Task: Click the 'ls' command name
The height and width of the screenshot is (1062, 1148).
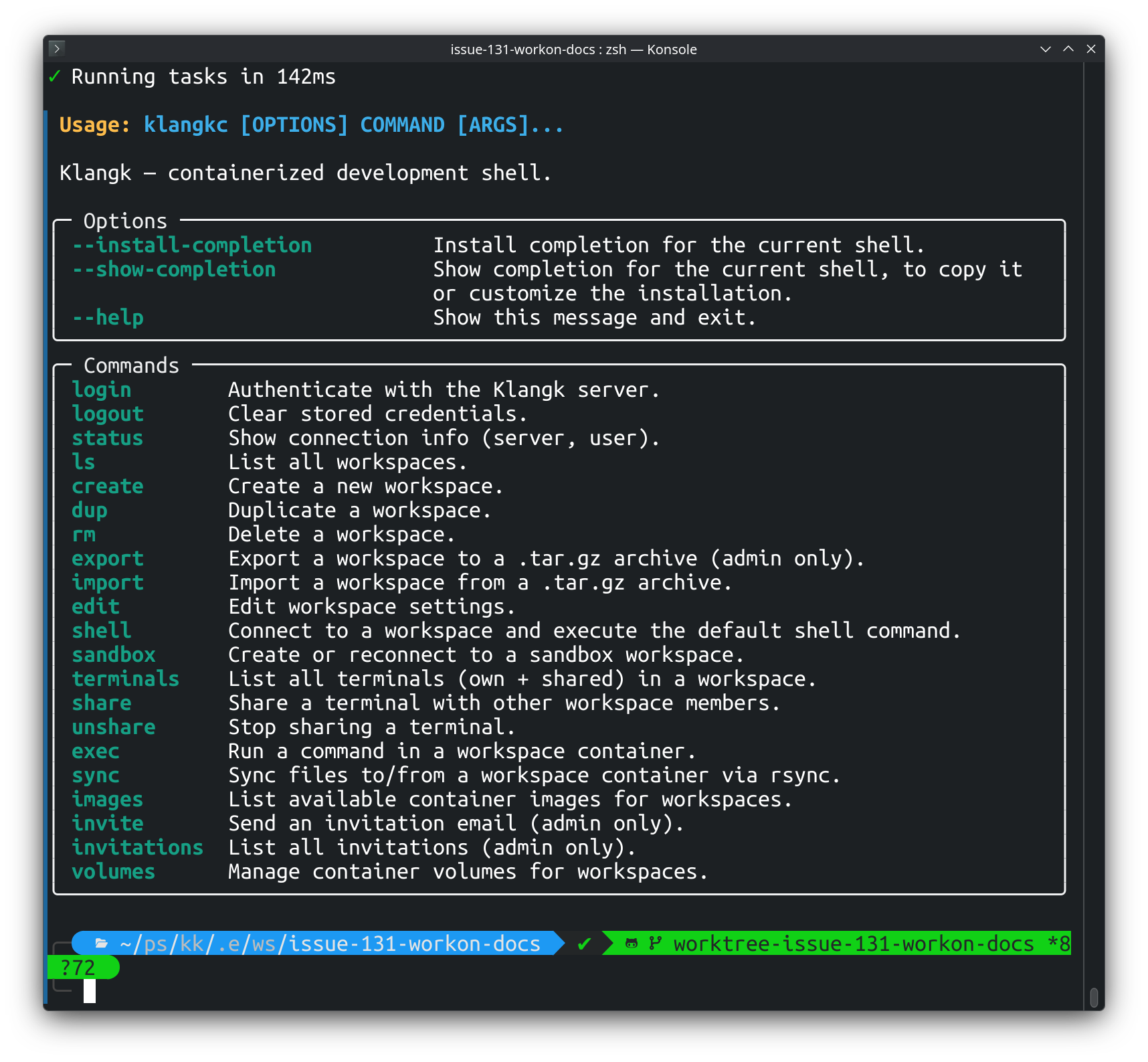Action: (x=84, y=462)
